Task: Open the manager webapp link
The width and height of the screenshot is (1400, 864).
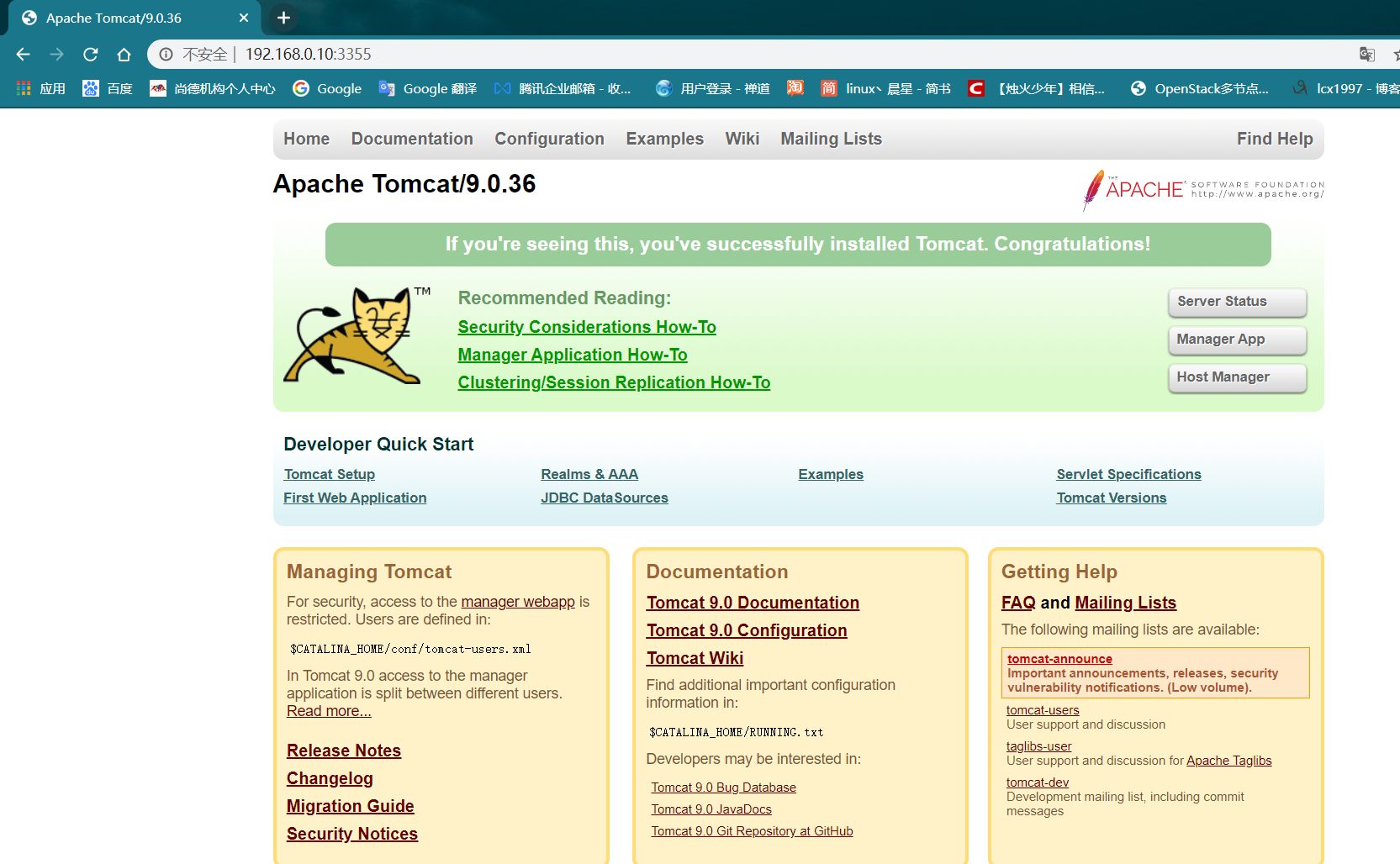Action: 518,602
